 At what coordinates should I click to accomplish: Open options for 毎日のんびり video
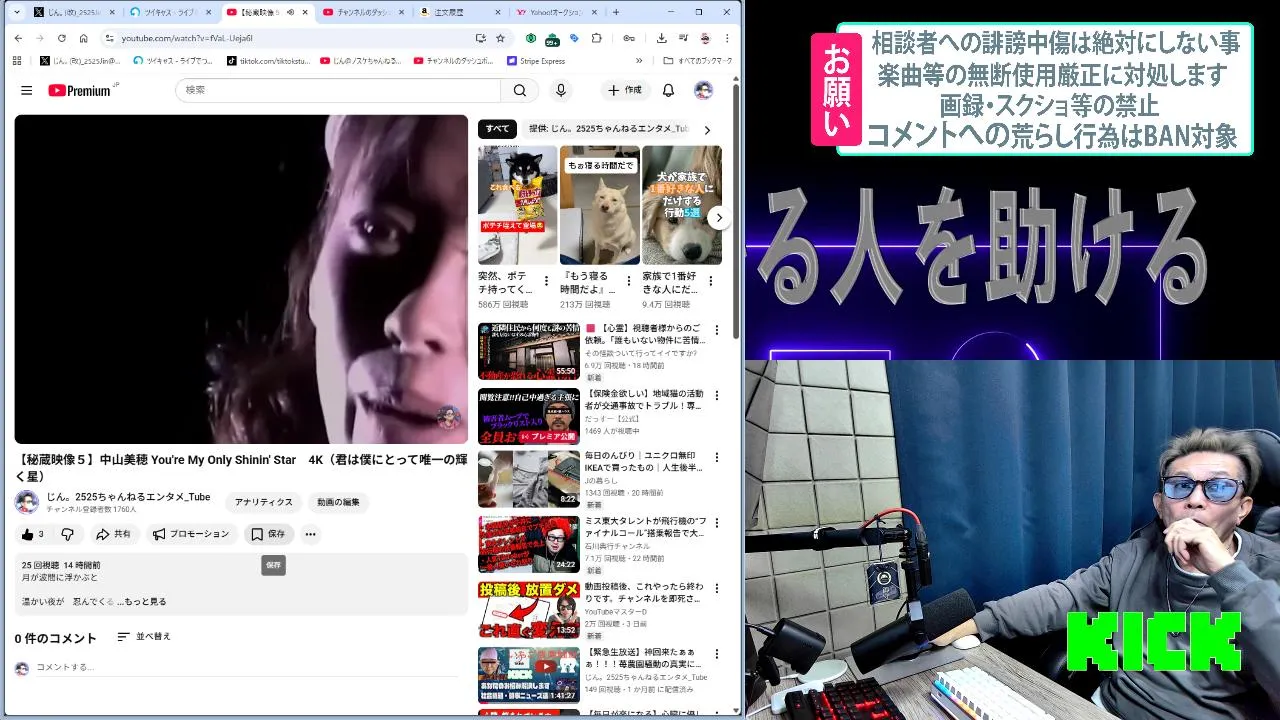[716, 458]
